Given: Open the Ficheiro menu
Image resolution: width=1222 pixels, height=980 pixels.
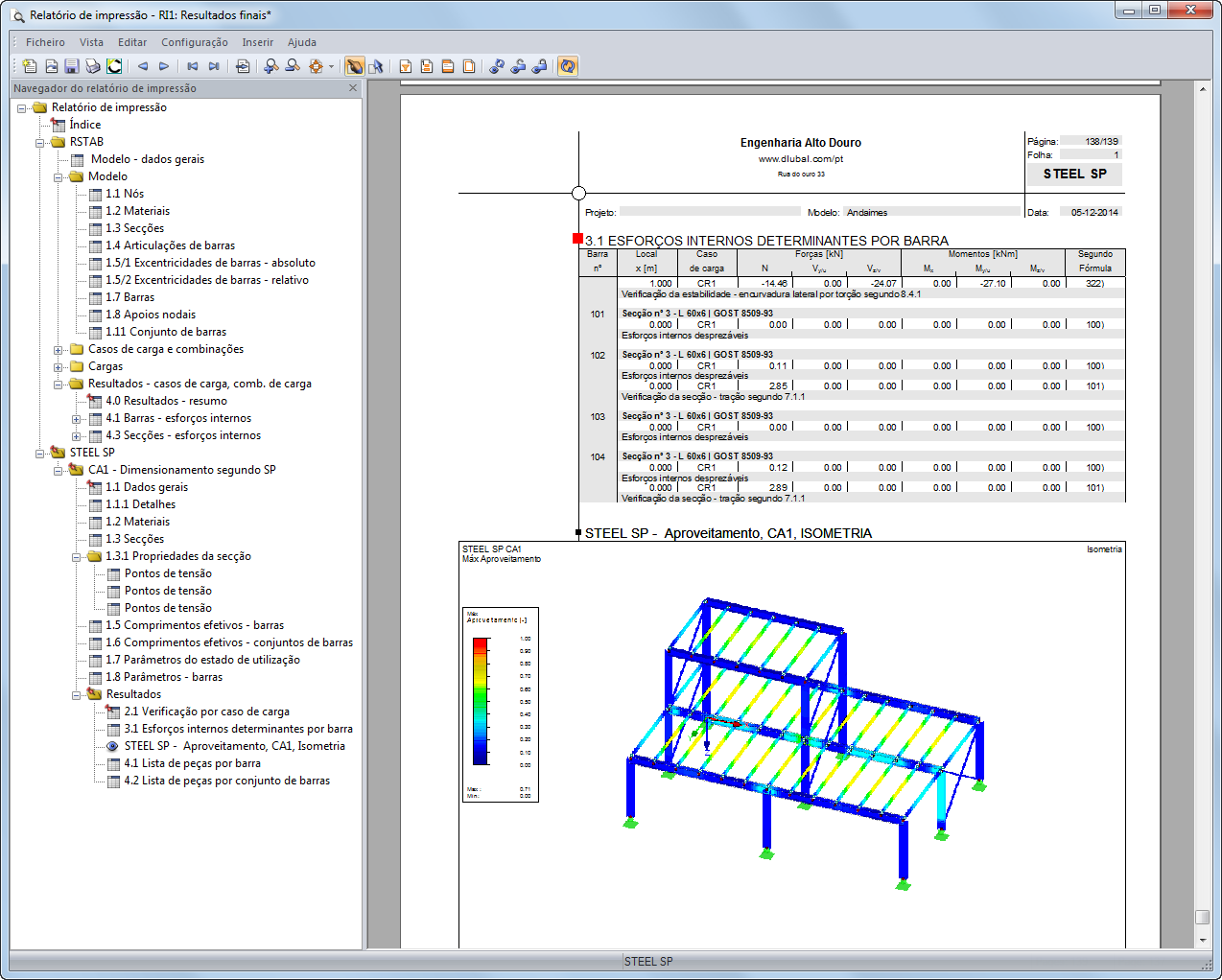Looking at the screenshot, I should coord(45,42).
